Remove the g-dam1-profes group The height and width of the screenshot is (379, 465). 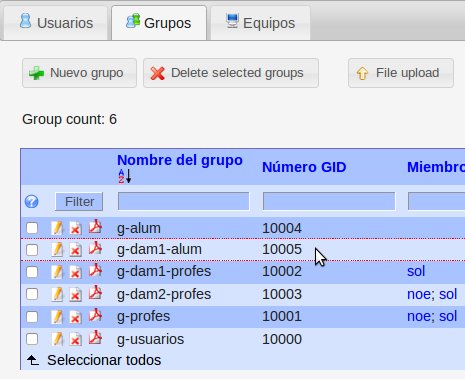point(76,272)
